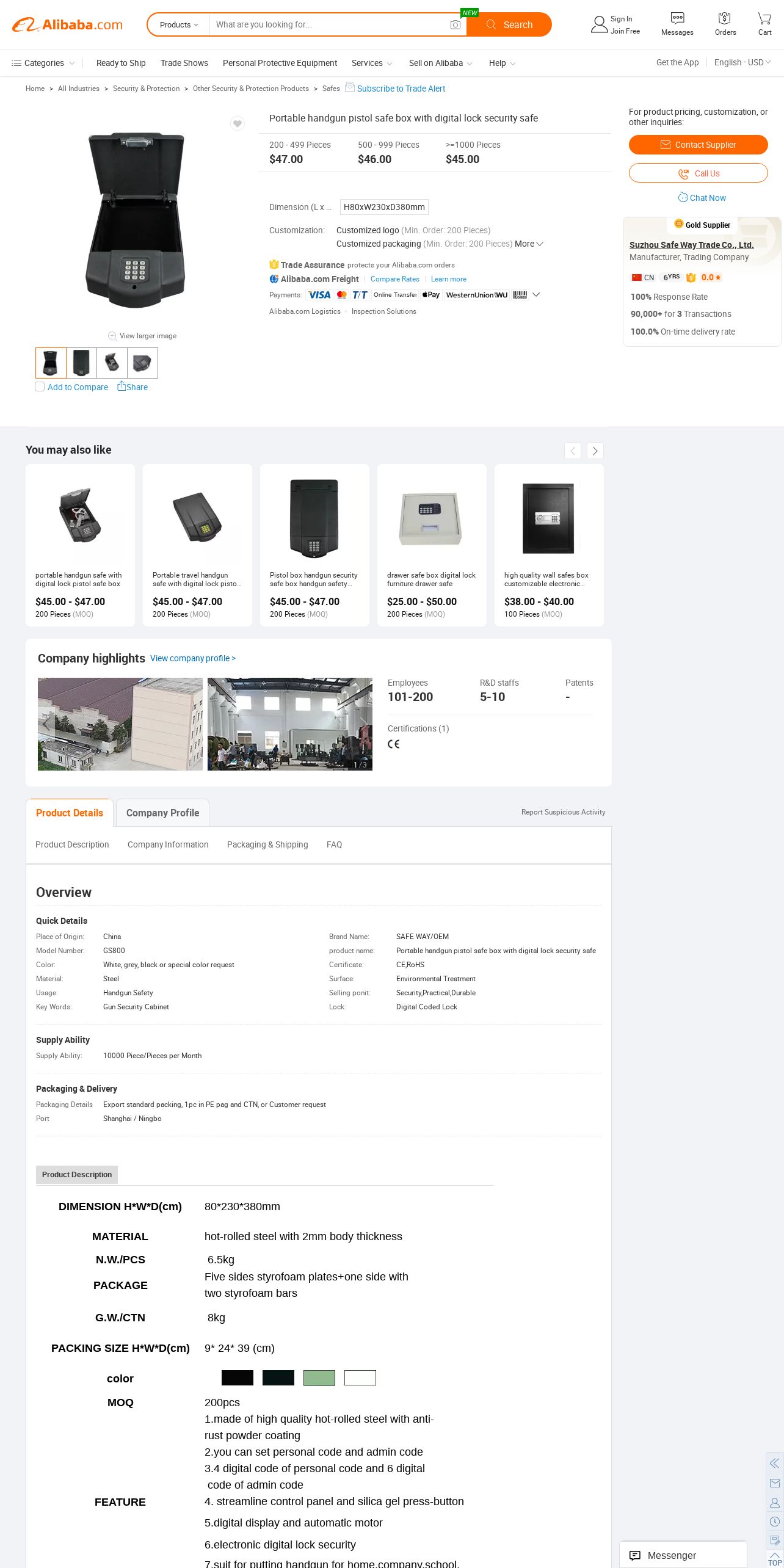The height and width of the screenshot is (1568, 784).
Task: Click the green color swatch
Action: point(319,1377)
